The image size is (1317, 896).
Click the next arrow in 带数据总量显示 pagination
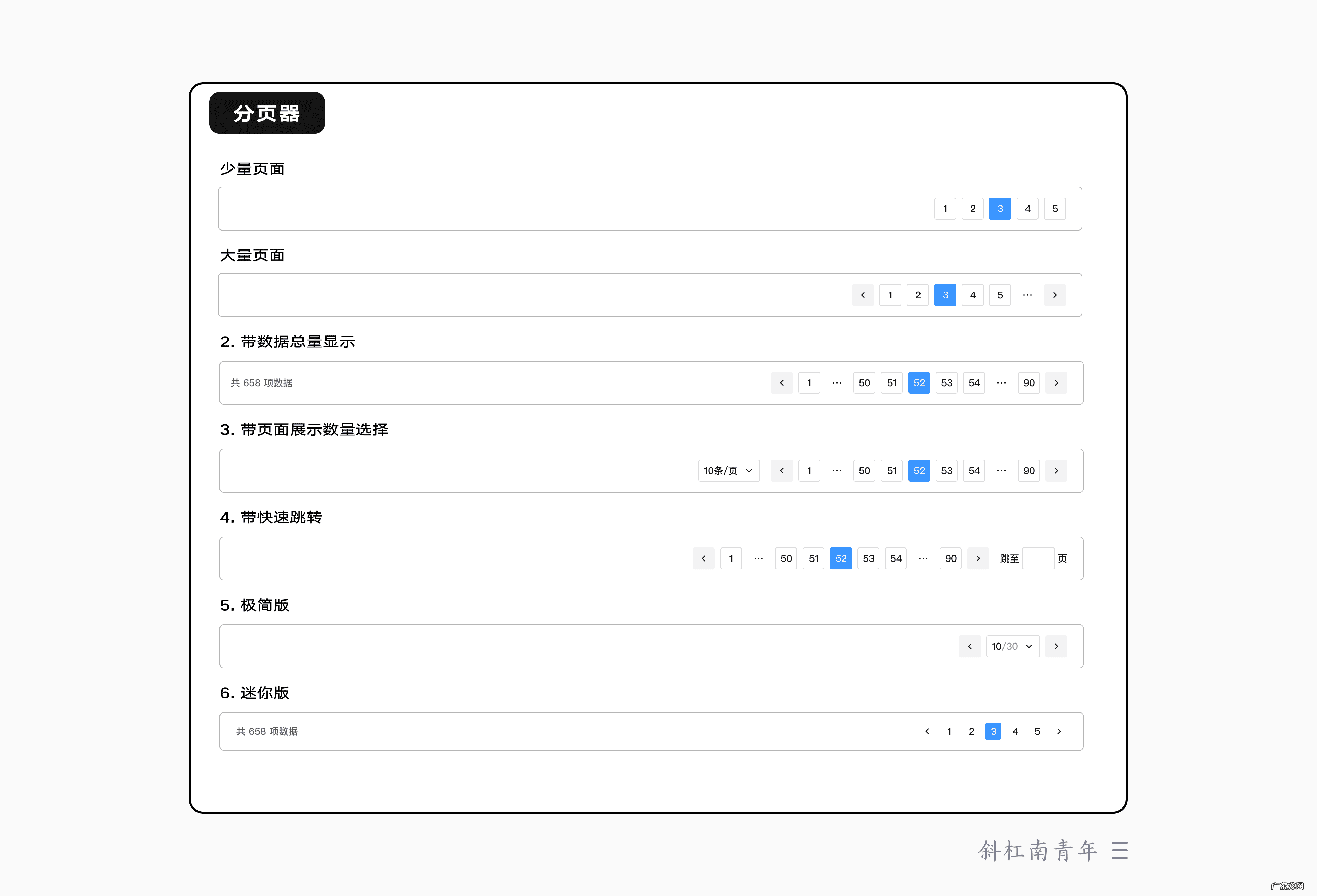click(x=1056, y=382)
